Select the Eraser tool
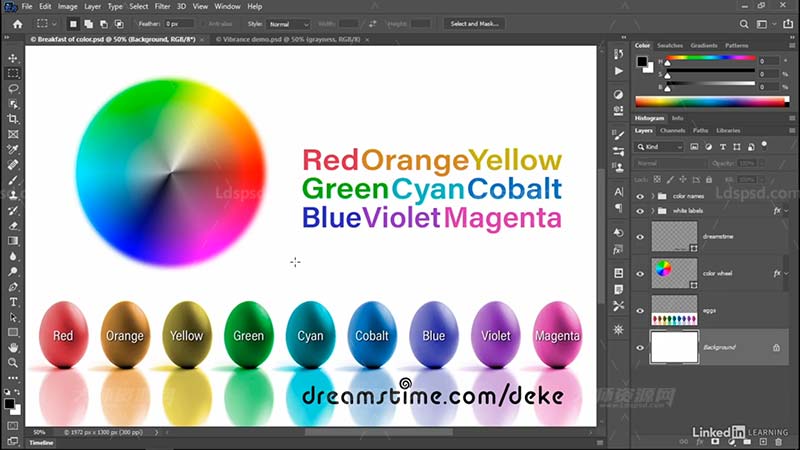Screen dimensions: 800x450 [x=13, y=226]
